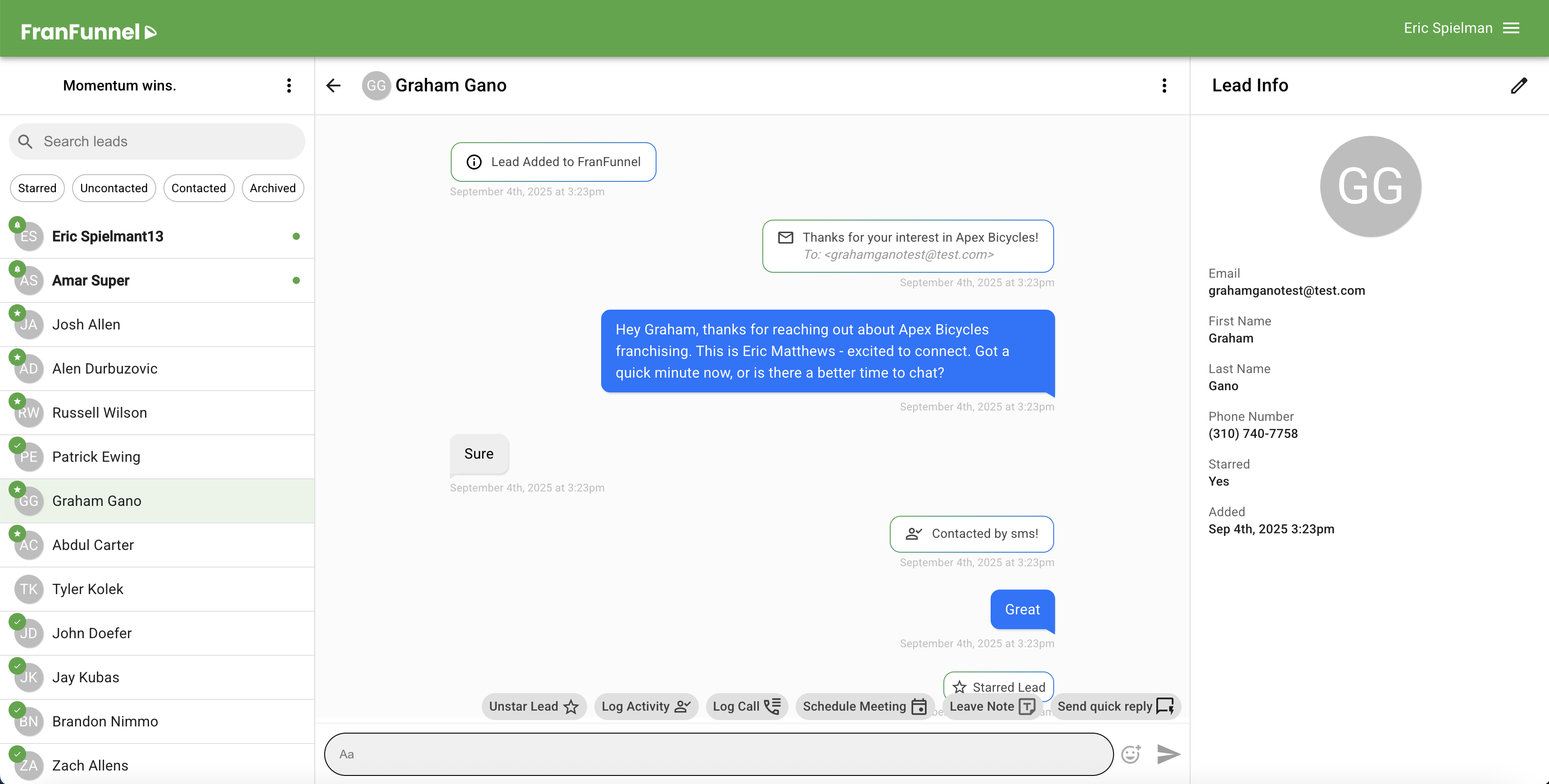The width and height of the screenshot is (1549, 784).
Task: Click the Lead Added to FranFunnel event
Action: tap(553, 162)
